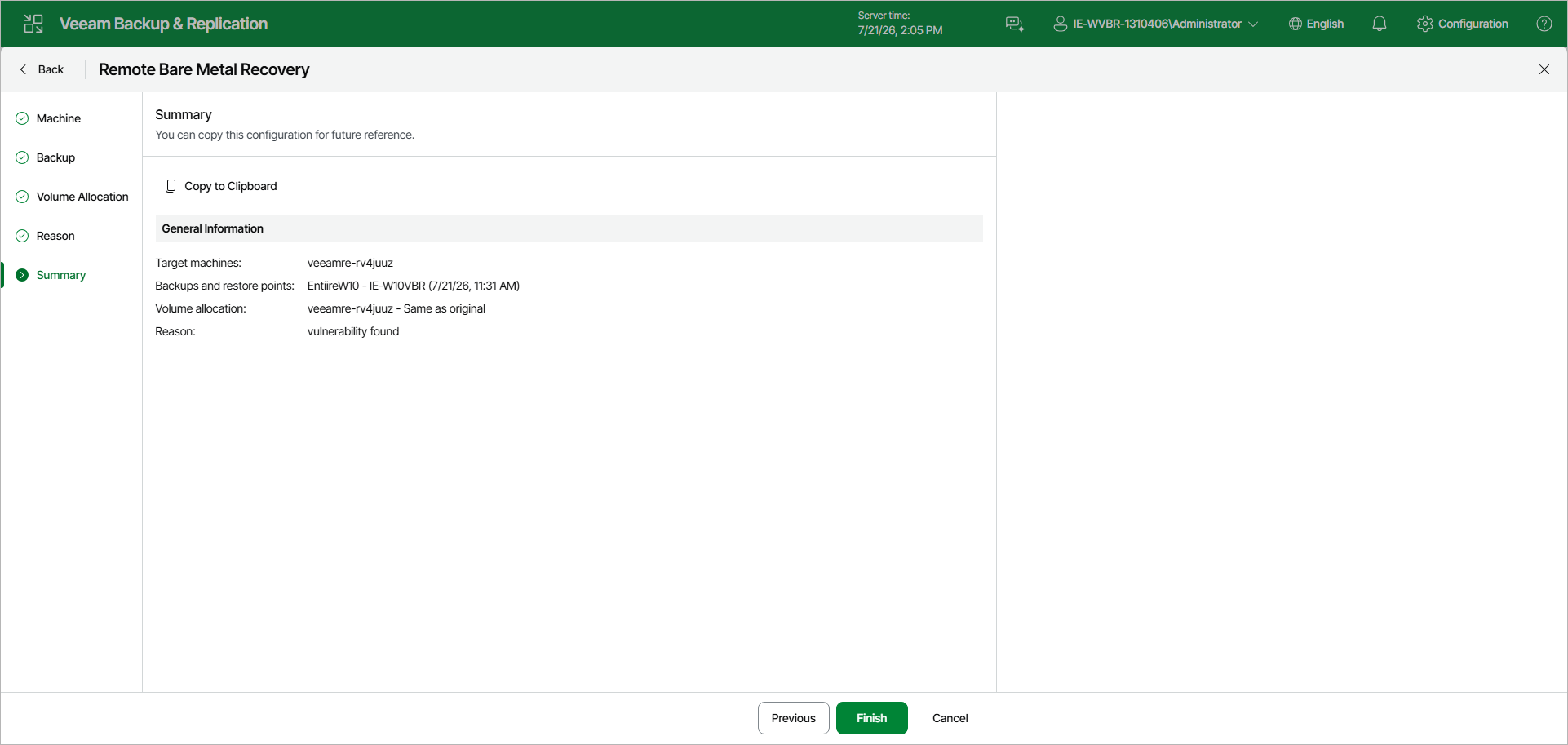This screenshot has width=1568, height=745.
Task: Open the Veeam dashboard grid icon
Action: 33,24
